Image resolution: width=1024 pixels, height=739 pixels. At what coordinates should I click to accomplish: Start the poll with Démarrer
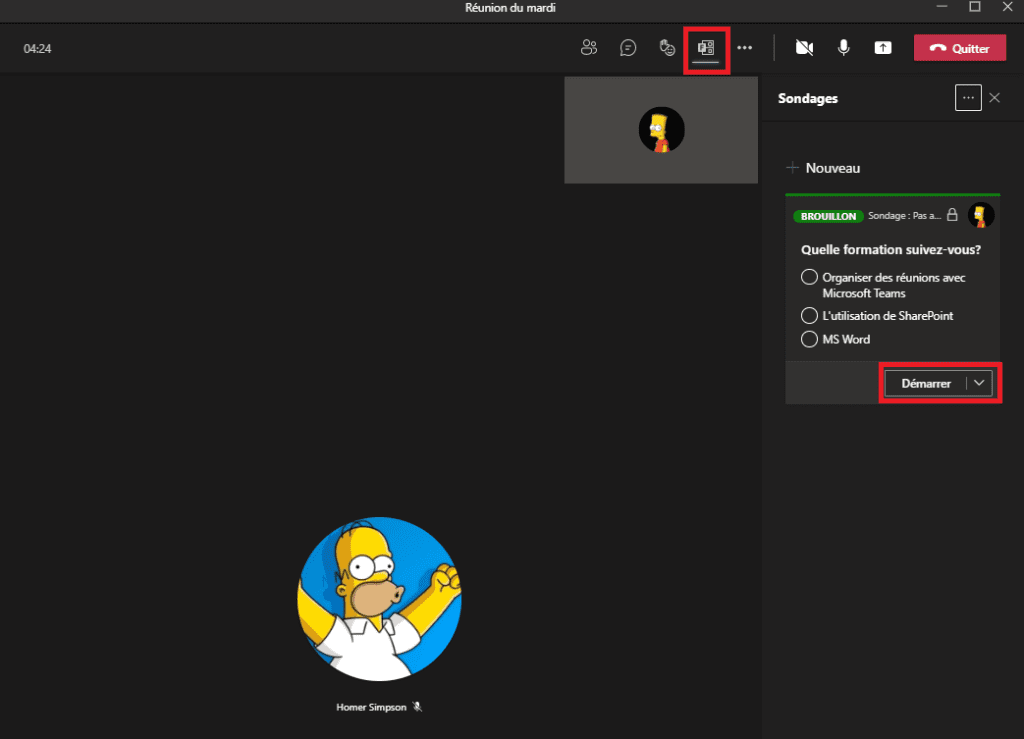[925, 383]
